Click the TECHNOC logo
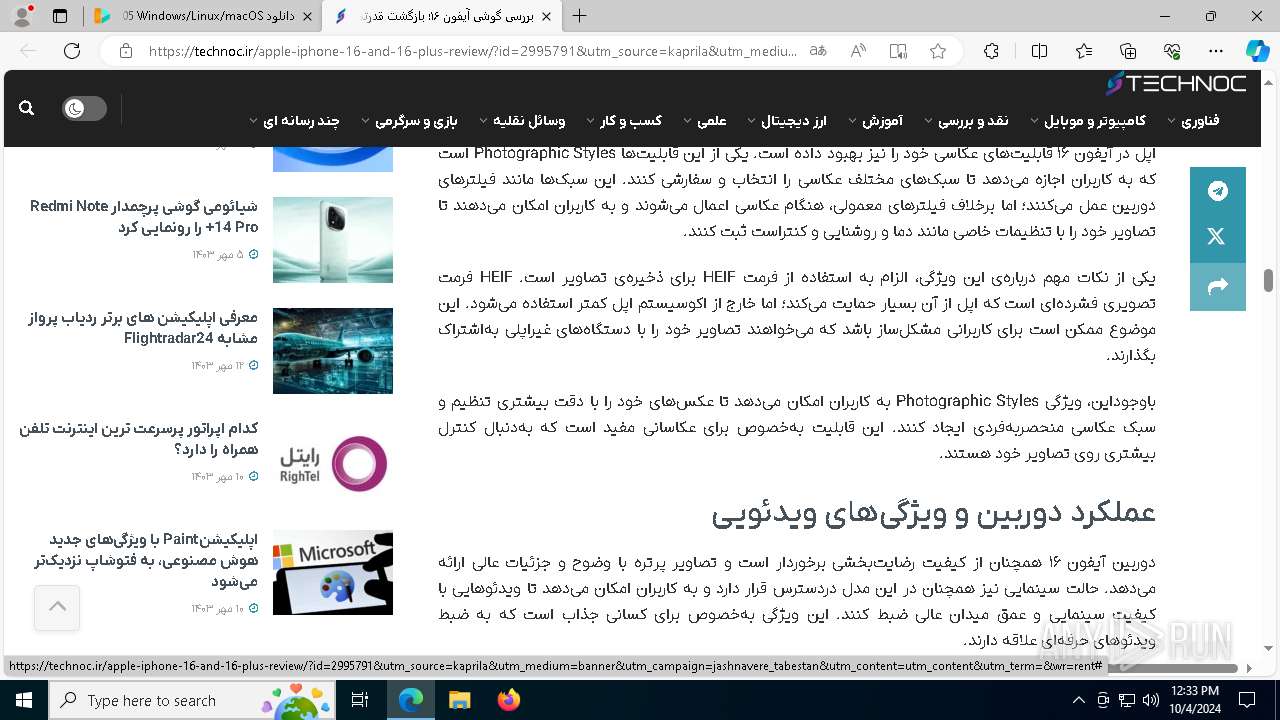1280x720 pixels. (1176, 84)
